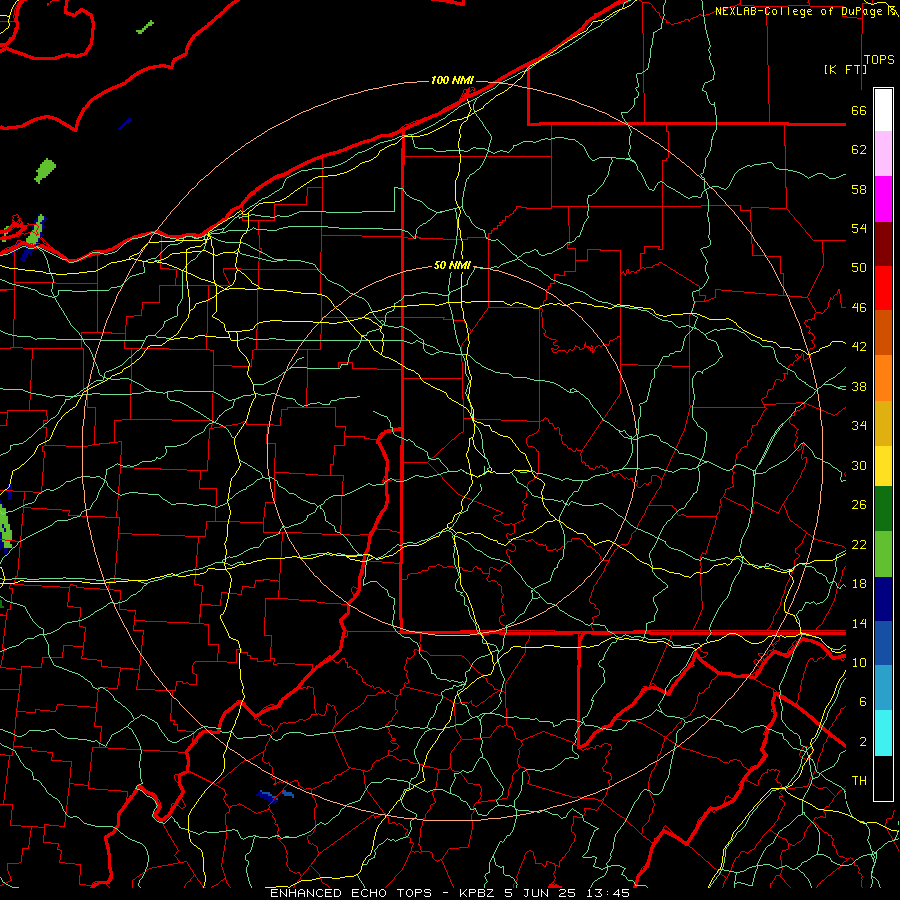Screen dimensions: 900x900
Task: Click the '2' legend value
Action: point(863,742)
